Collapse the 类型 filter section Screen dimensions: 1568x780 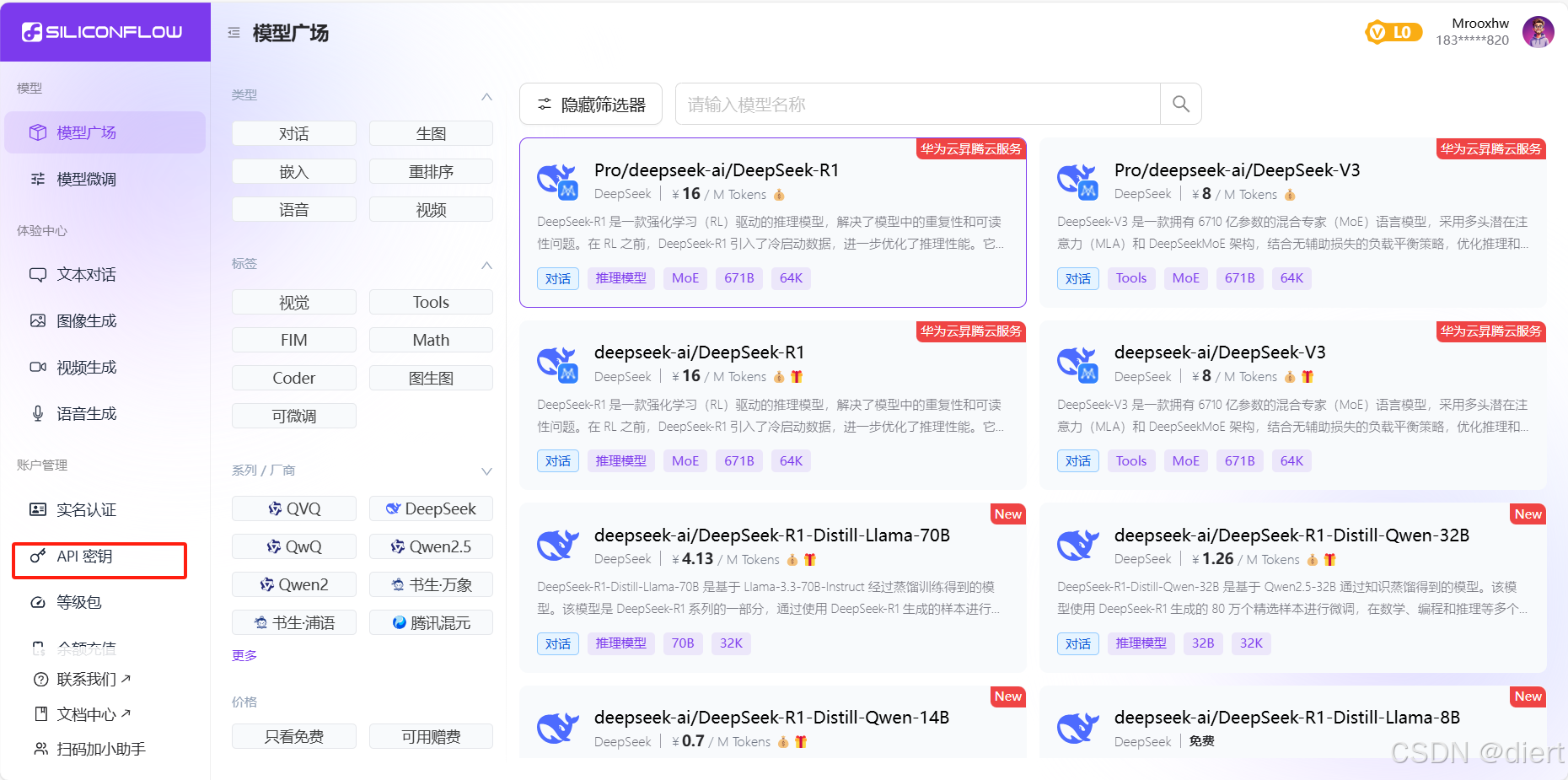(486, 96)
